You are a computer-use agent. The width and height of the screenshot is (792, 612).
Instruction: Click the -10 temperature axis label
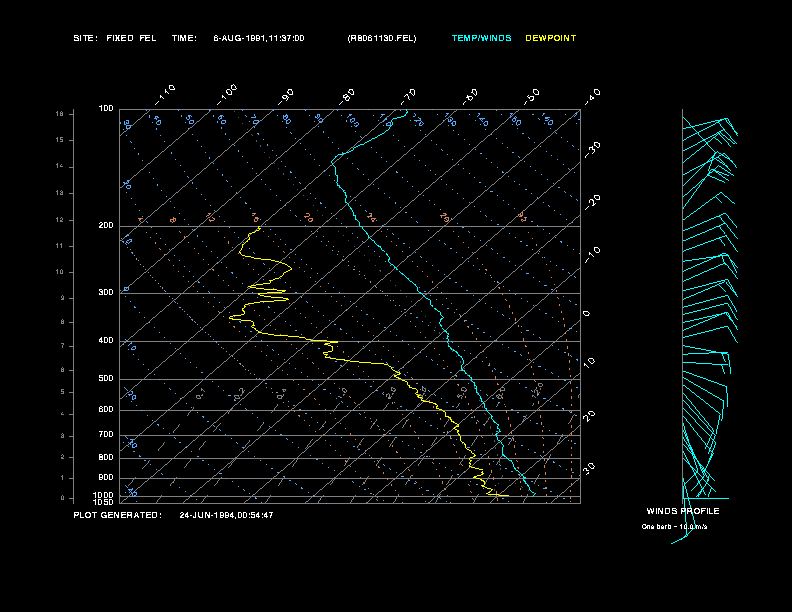click(593, 255)
